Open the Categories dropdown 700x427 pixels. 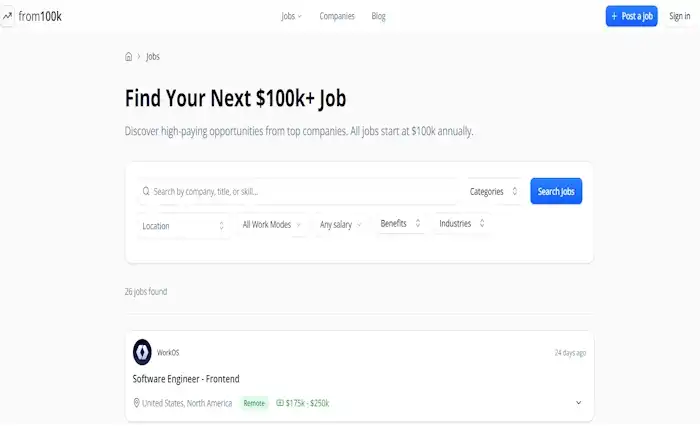493,192
